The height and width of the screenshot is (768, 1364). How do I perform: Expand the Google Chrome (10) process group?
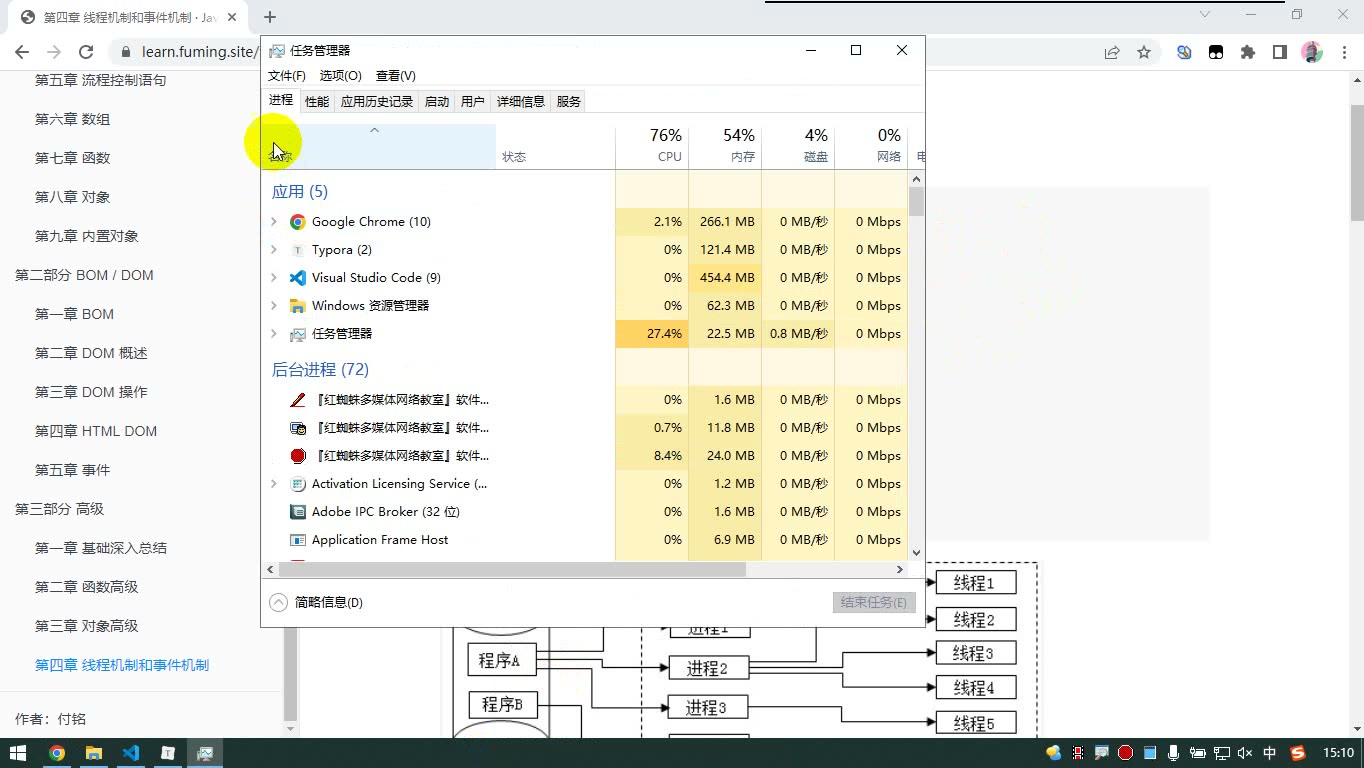(x=274, y=222)
